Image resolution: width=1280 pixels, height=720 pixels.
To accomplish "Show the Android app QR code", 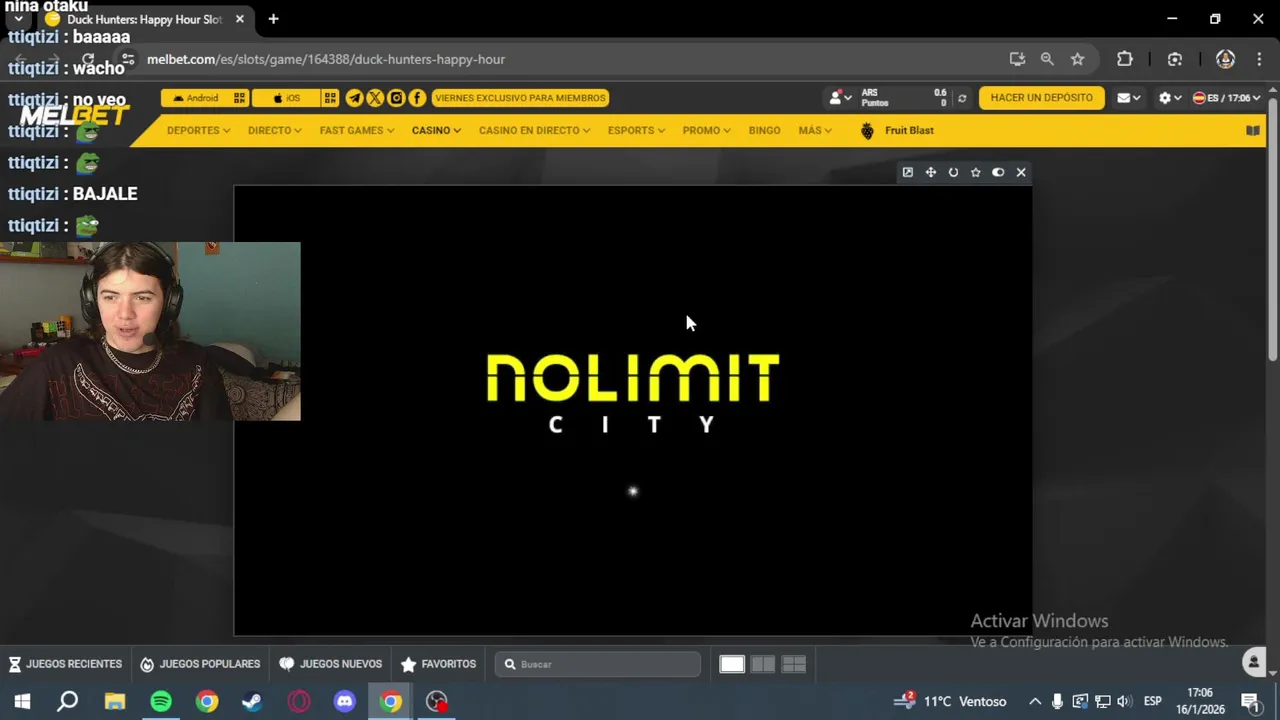I will pos(240,98).
